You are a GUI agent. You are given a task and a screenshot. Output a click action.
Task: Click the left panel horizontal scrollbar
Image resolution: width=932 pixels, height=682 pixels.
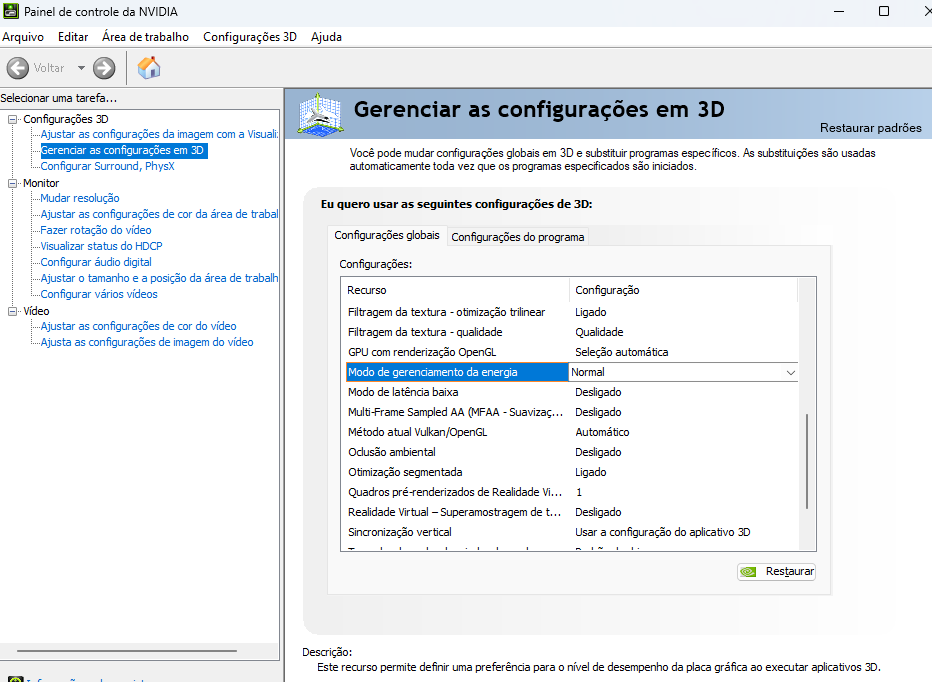127,650
